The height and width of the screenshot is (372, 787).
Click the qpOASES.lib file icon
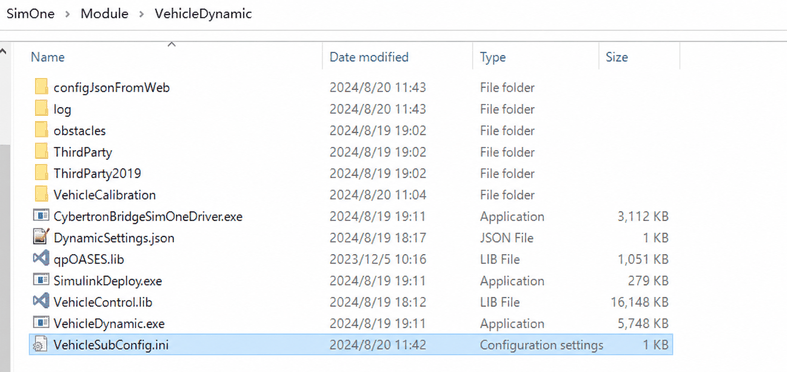(x=41, y=259)
